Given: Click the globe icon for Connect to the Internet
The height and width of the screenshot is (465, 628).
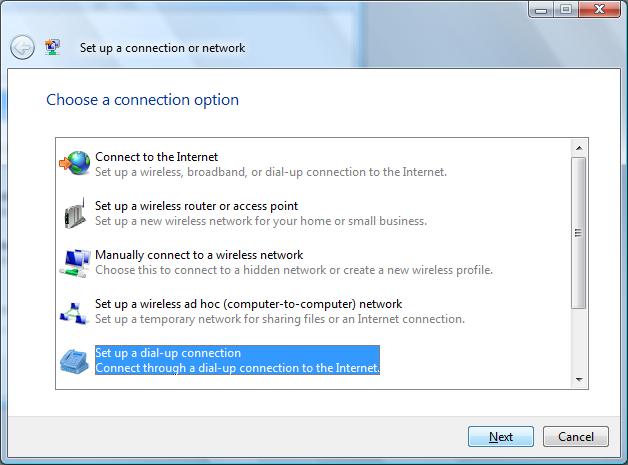Looking at the screenshot, I should (75, 163).
